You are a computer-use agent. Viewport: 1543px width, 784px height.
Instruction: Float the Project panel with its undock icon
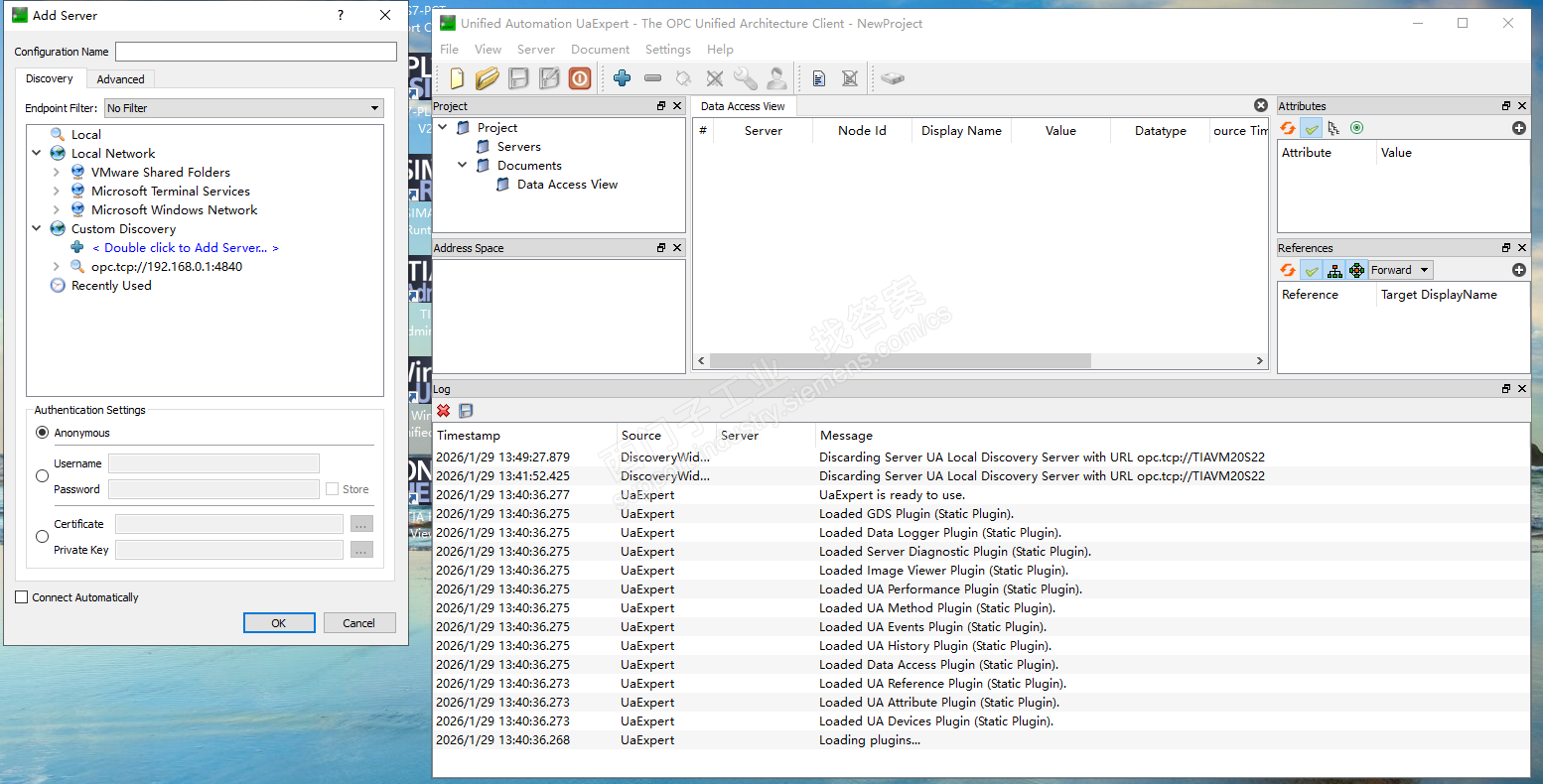661,106
